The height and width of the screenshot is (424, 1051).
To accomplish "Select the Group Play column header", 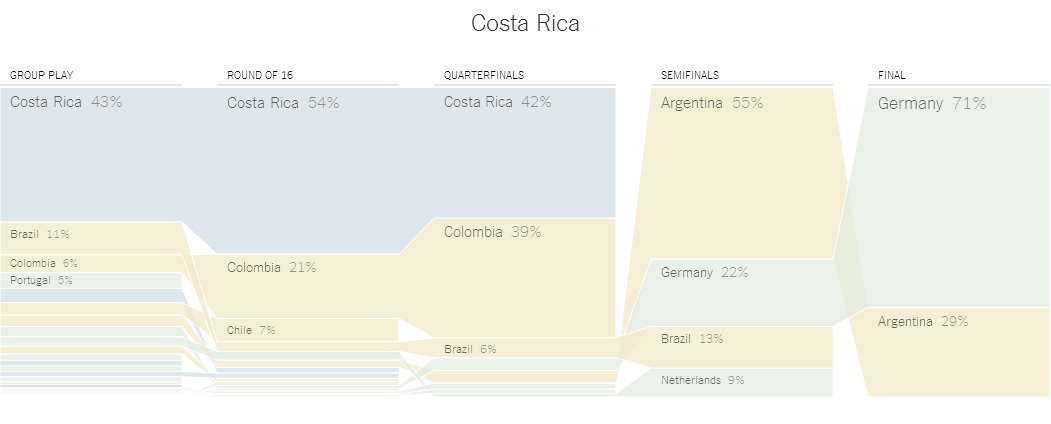I will click(42, 75).
